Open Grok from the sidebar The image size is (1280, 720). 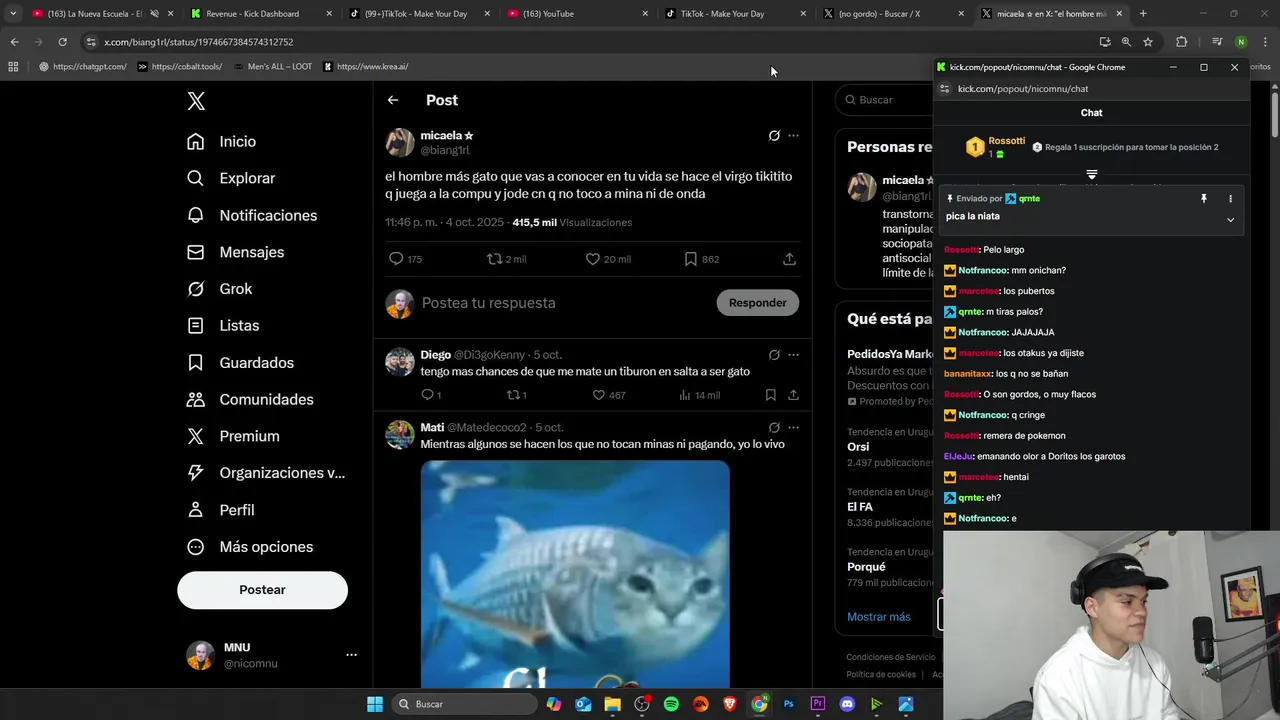219,289
